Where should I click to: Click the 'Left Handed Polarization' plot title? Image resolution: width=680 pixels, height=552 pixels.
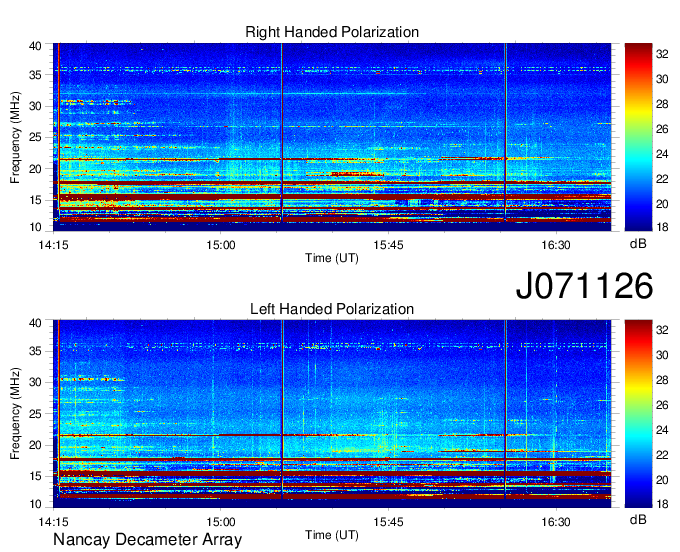[332, 309]
